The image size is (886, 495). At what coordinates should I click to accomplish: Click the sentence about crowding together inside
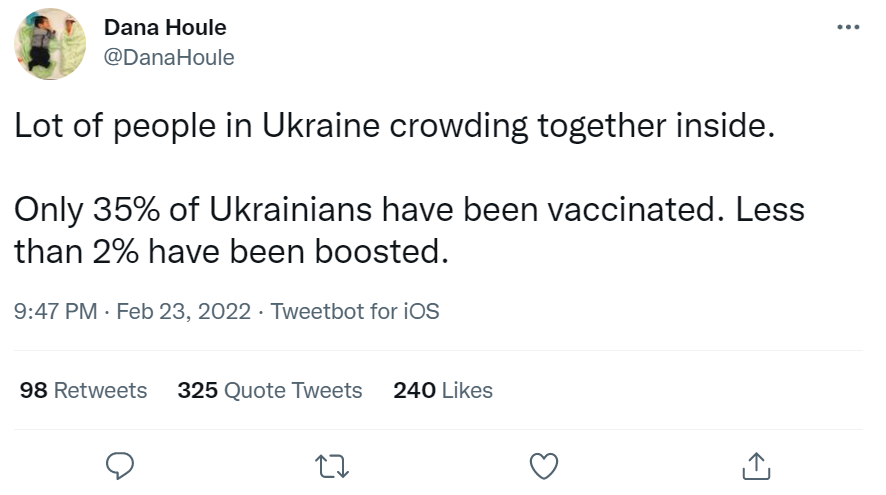393,128
